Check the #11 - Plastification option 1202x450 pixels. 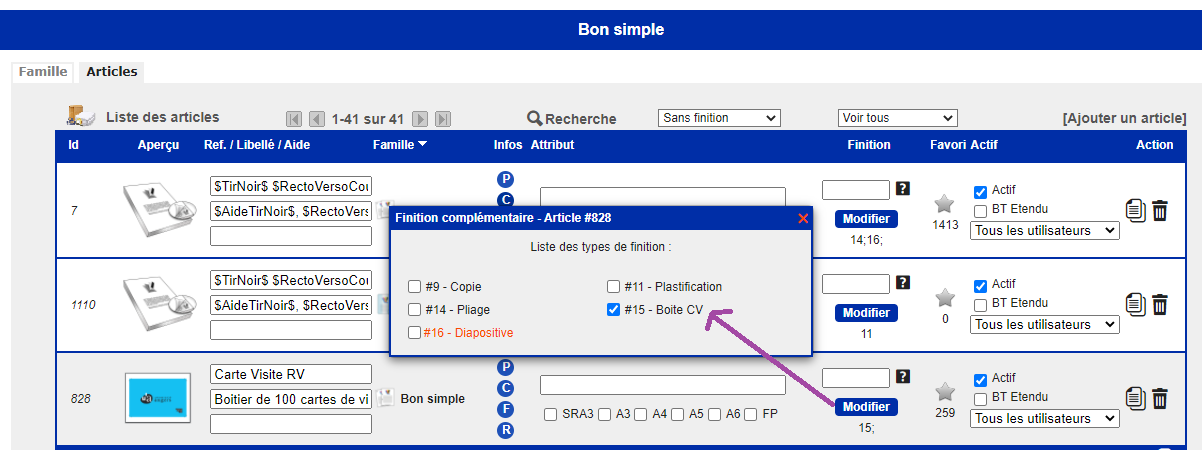[614, 287]
